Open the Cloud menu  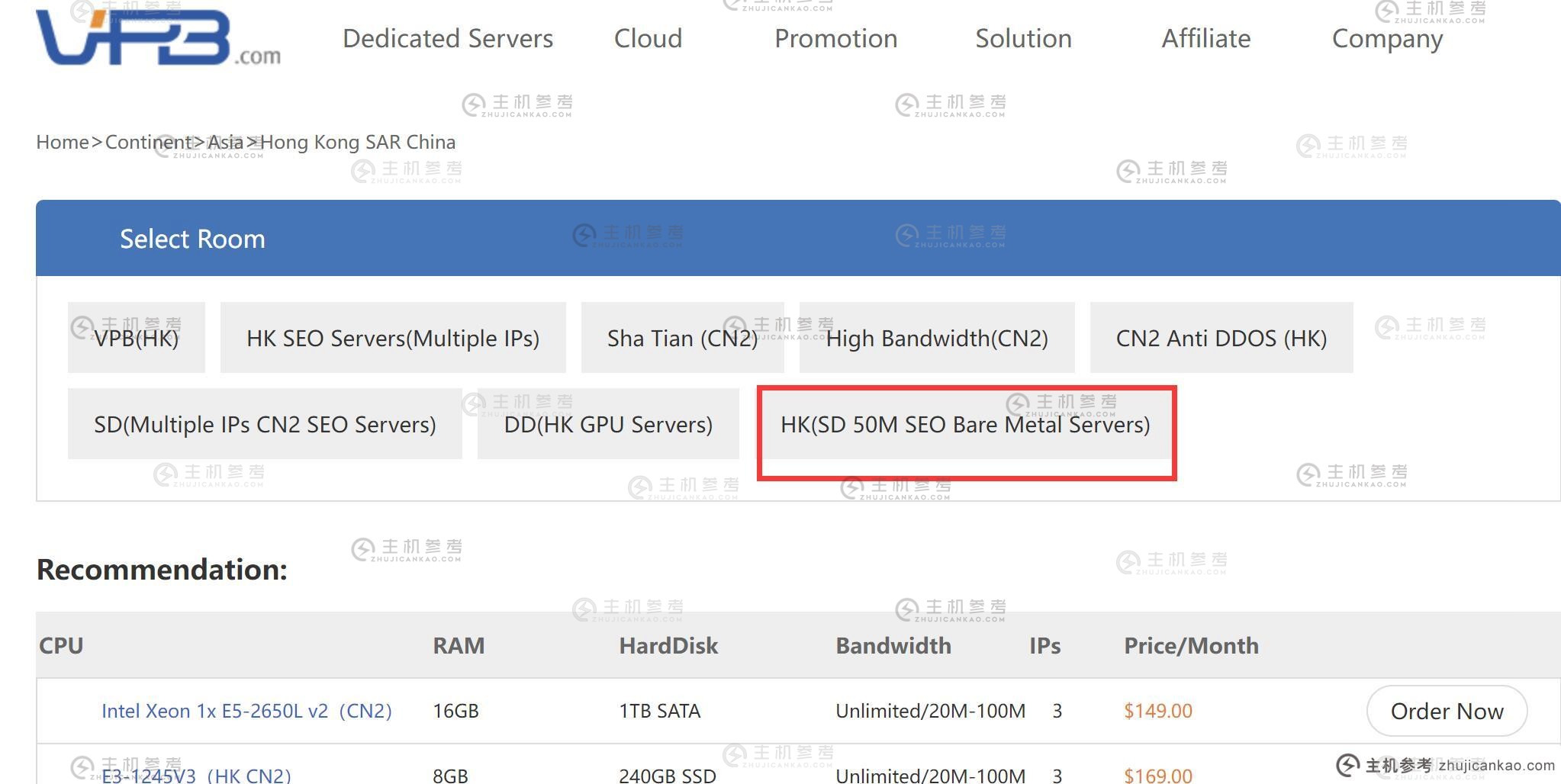648,38
